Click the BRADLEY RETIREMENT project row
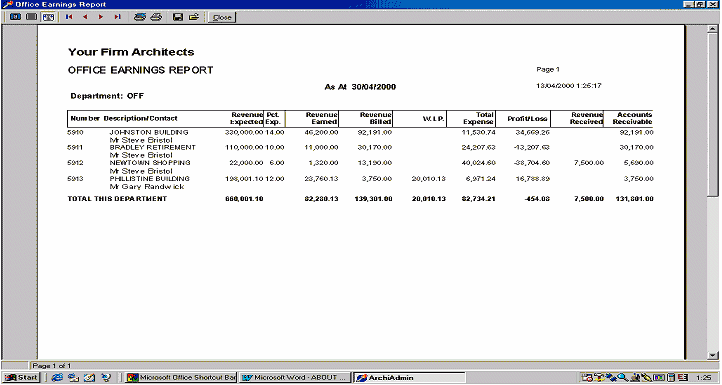 [x=360, y=147]
